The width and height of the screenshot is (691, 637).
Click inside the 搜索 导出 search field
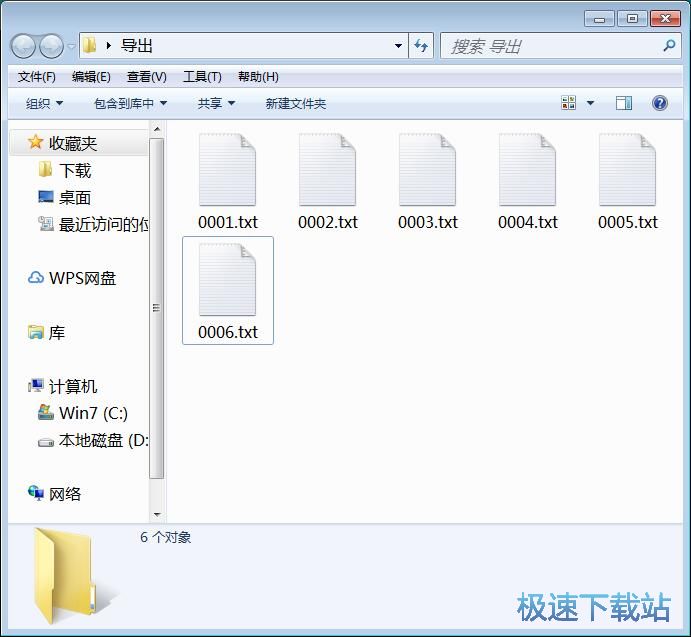561,46
